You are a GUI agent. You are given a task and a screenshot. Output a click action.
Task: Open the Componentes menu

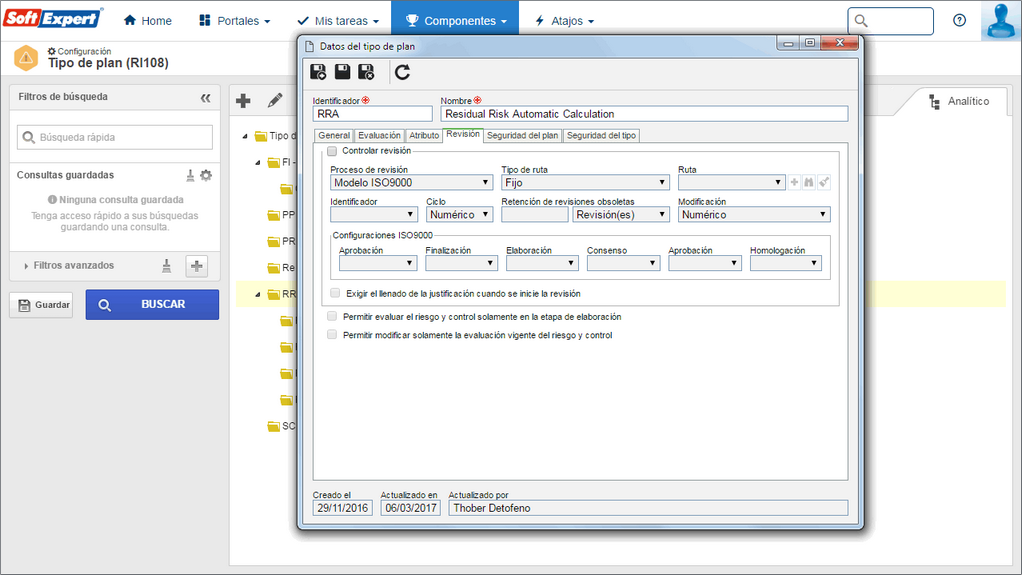(455, 21)
